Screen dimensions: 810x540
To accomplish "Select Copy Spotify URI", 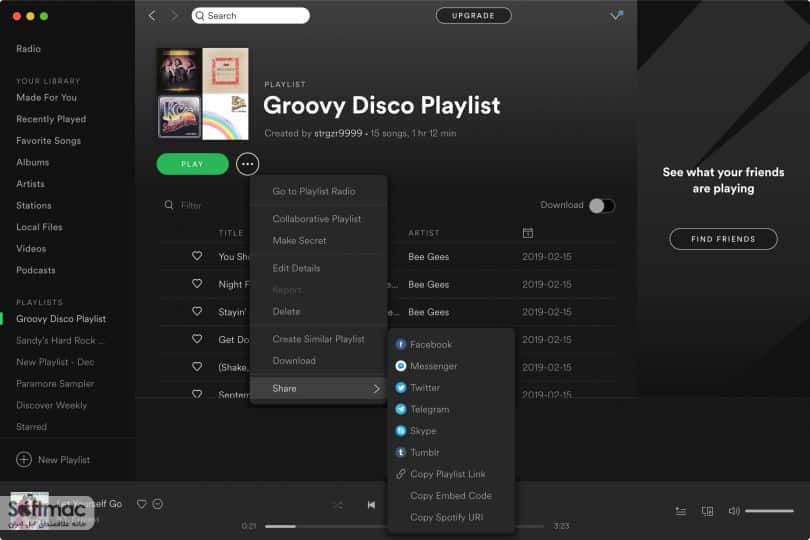I will [447, 517].
